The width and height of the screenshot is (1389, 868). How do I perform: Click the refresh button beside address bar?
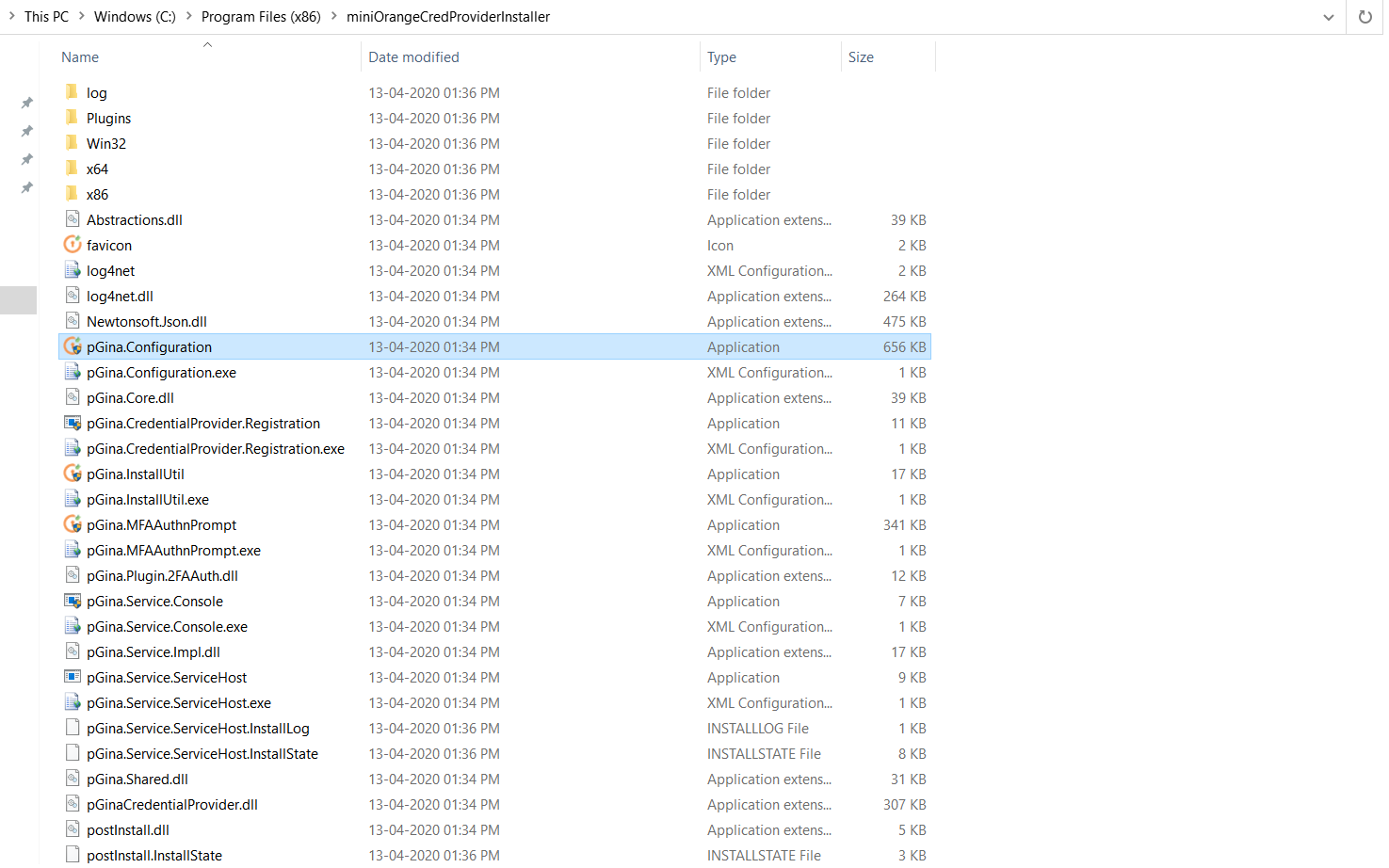point(1365,17)
